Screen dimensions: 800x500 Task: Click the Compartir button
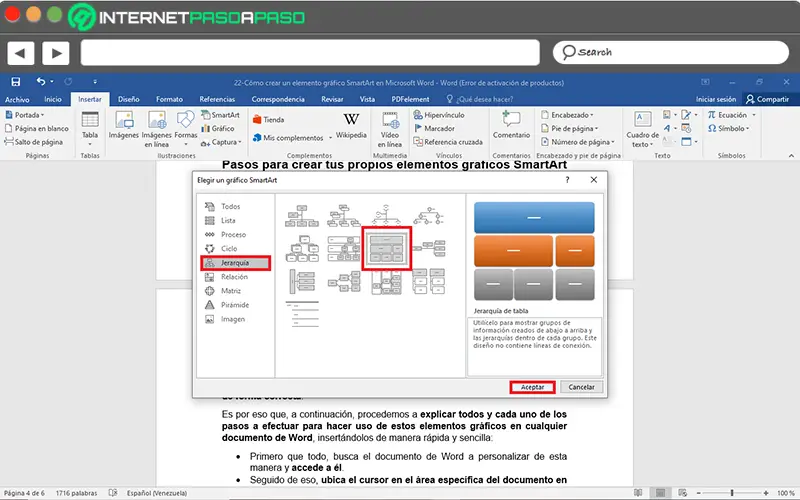click(767, 99)
